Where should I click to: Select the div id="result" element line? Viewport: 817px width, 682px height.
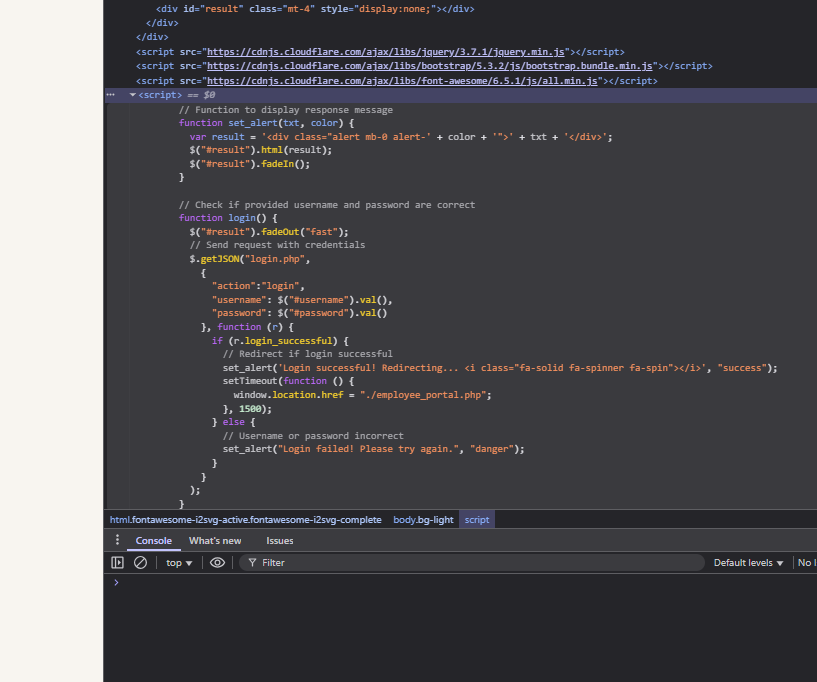(x=315, y=8)
